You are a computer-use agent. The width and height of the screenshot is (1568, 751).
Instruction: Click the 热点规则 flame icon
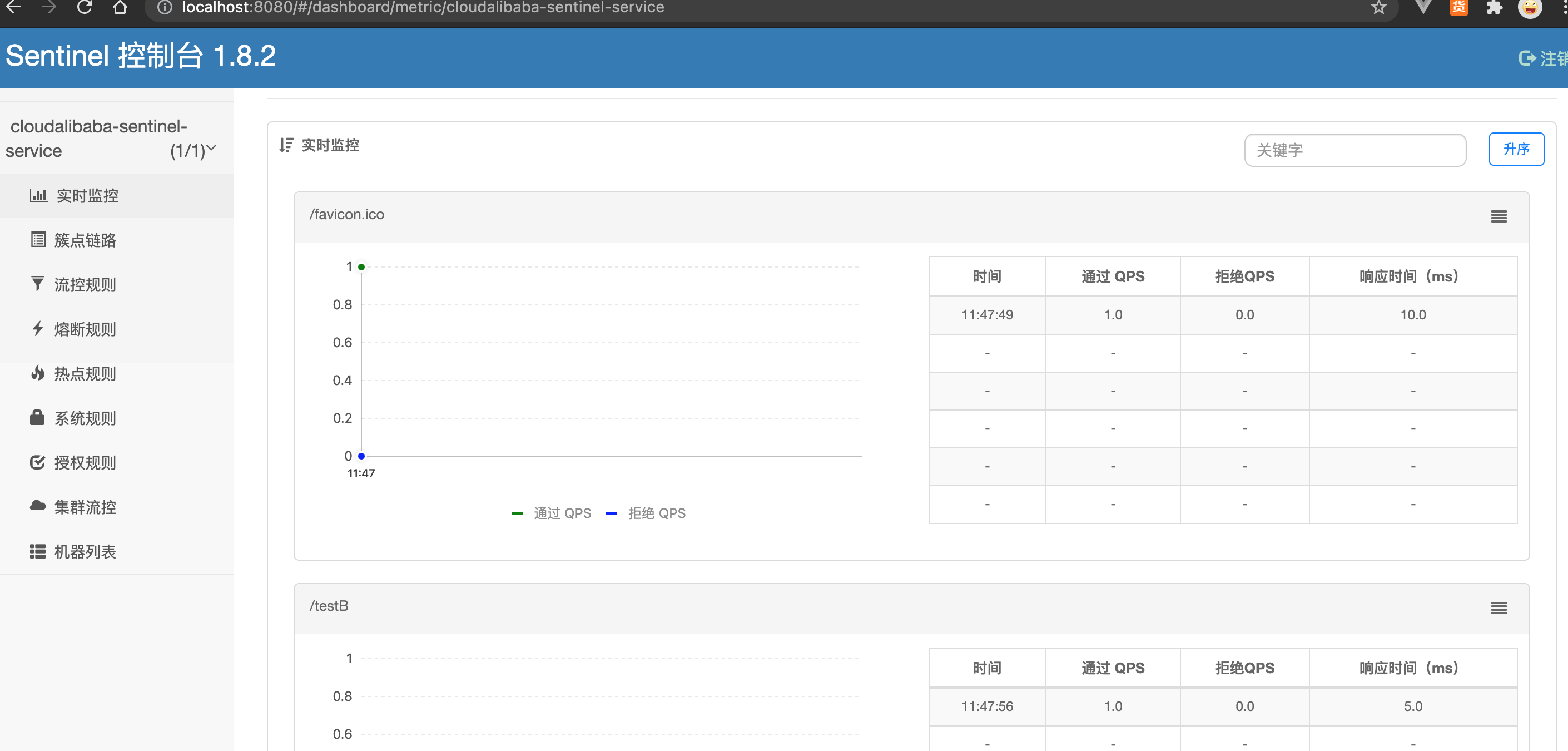38,373
